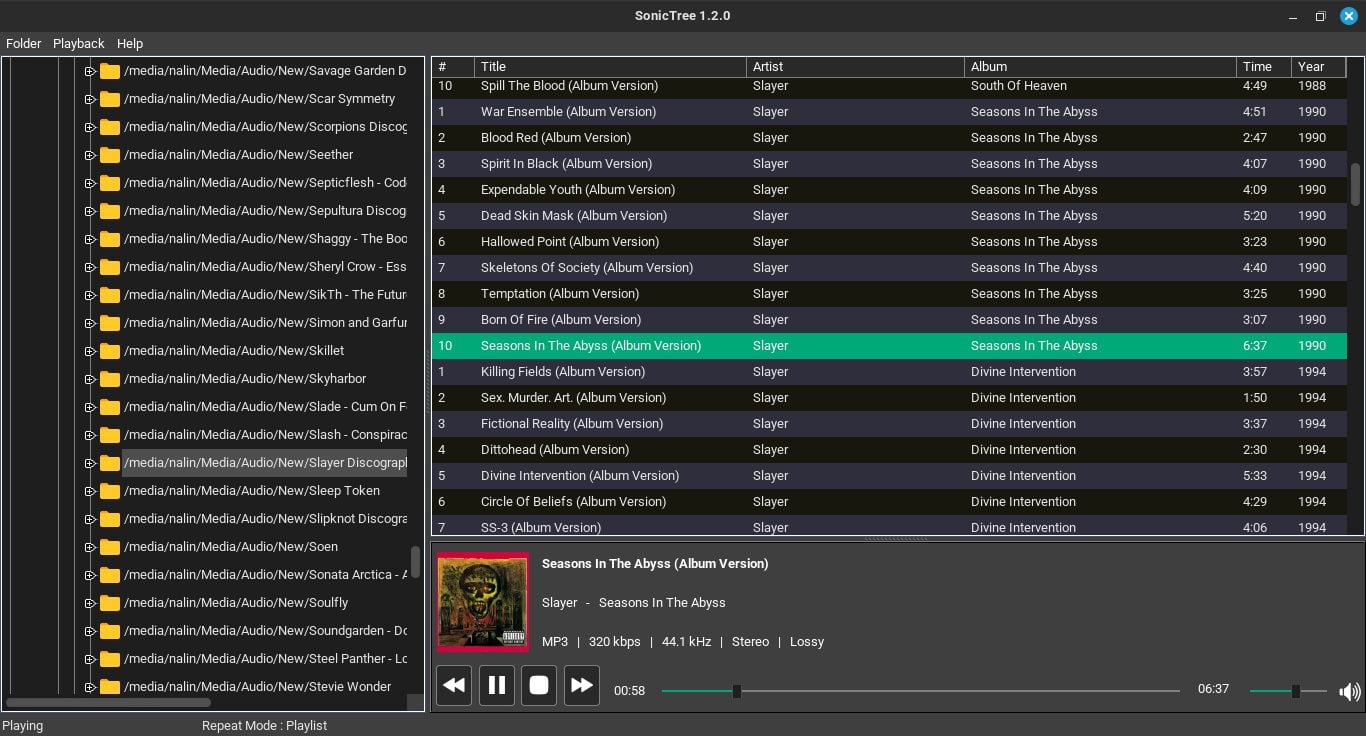
Task: Expand the Sleep Token folder node
Action: coord(89,491)
